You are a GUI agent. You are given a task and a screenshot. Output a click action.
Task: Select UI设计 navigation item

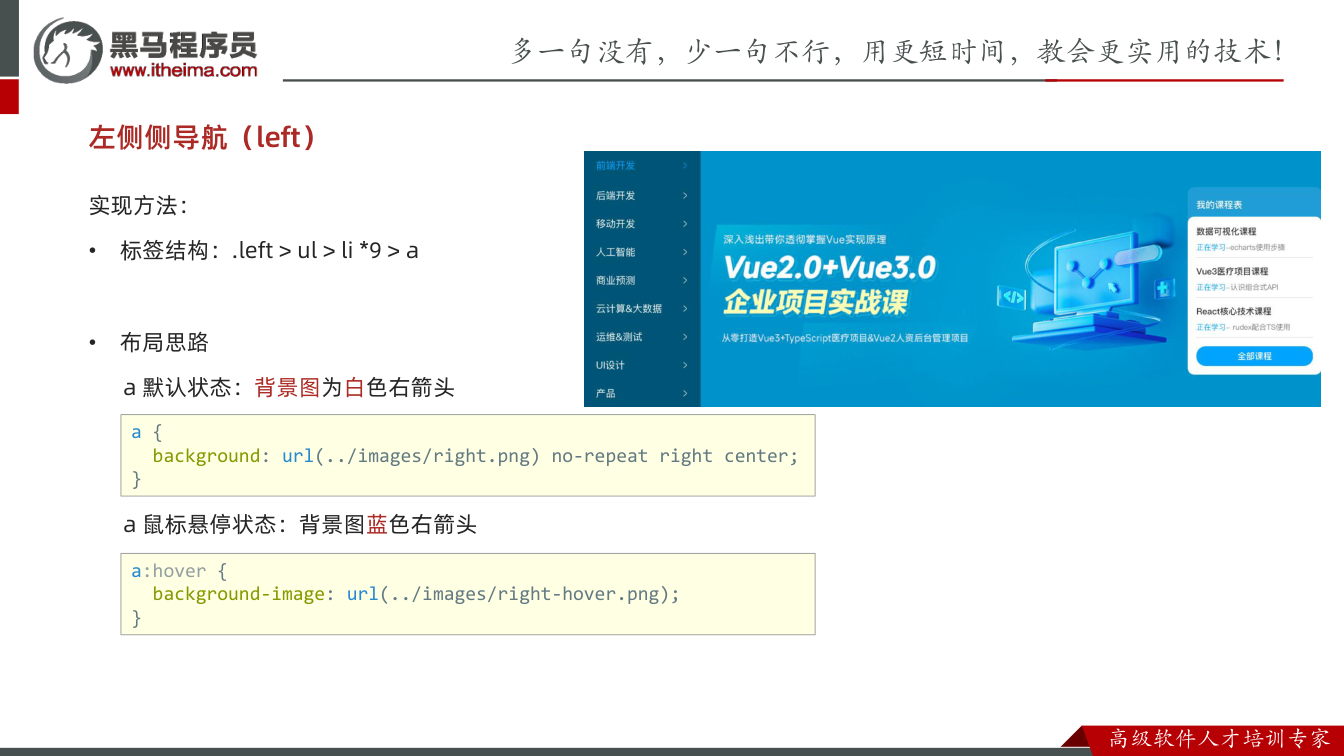tap(610, 365)
